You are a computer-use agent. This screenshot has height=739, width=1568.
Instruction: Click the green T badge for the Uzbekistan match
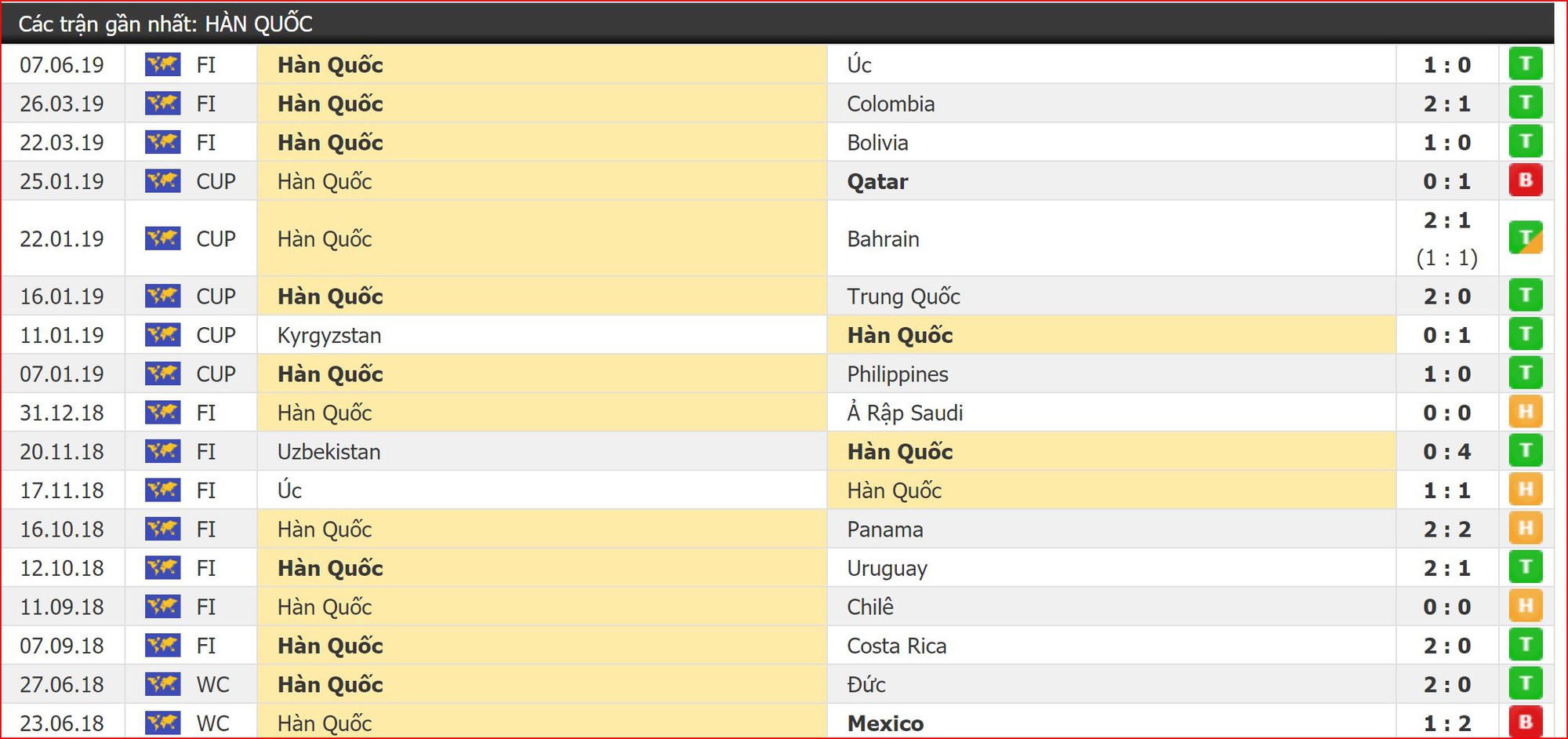coord(1526,450)
